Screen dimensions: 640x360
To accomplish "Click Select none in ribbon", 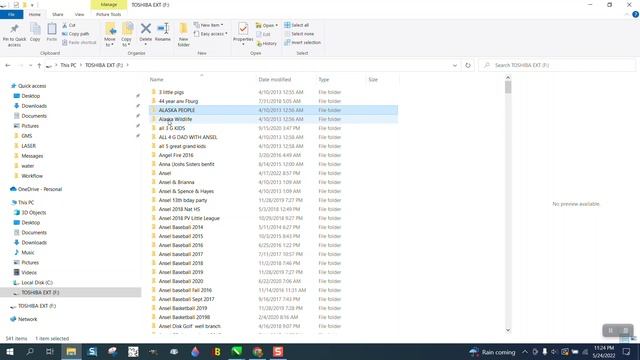I will [299, 34].
